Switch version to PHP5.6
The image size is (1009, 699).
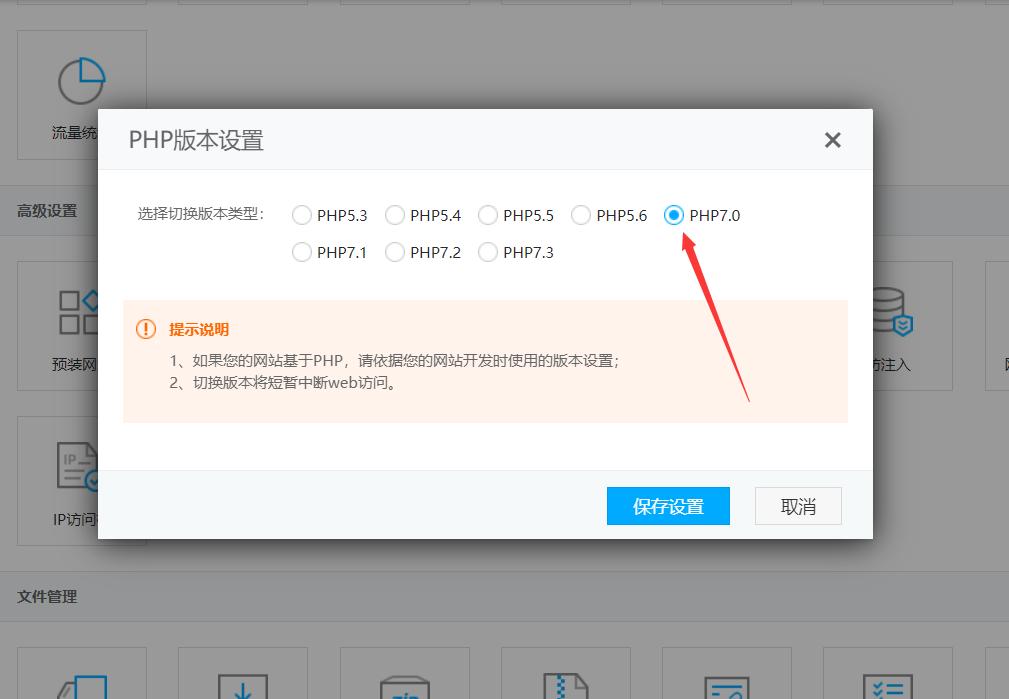pyautogui.click(x=581, y=214)
